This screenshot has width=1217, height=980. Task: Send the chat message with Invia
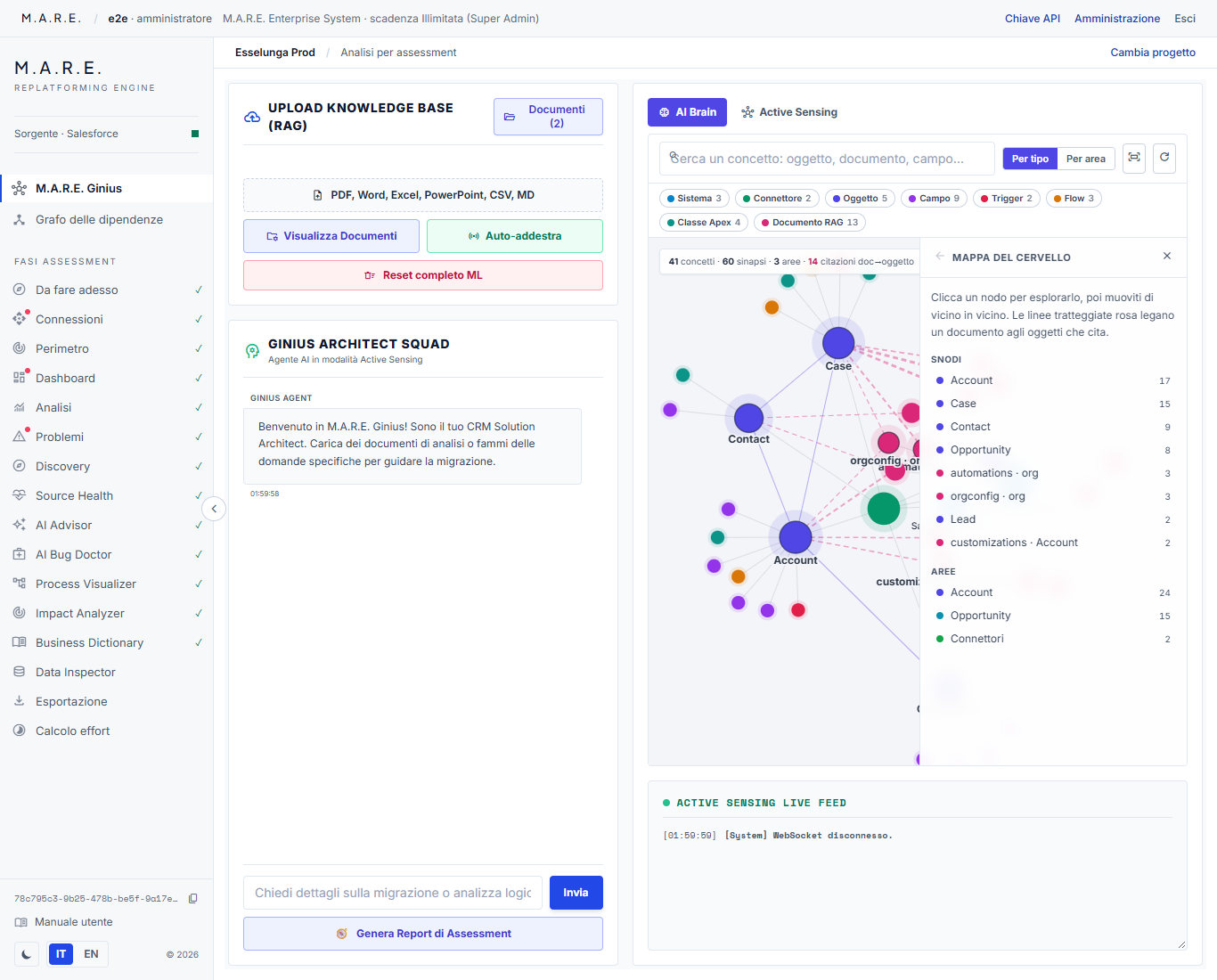pos(576,893)
